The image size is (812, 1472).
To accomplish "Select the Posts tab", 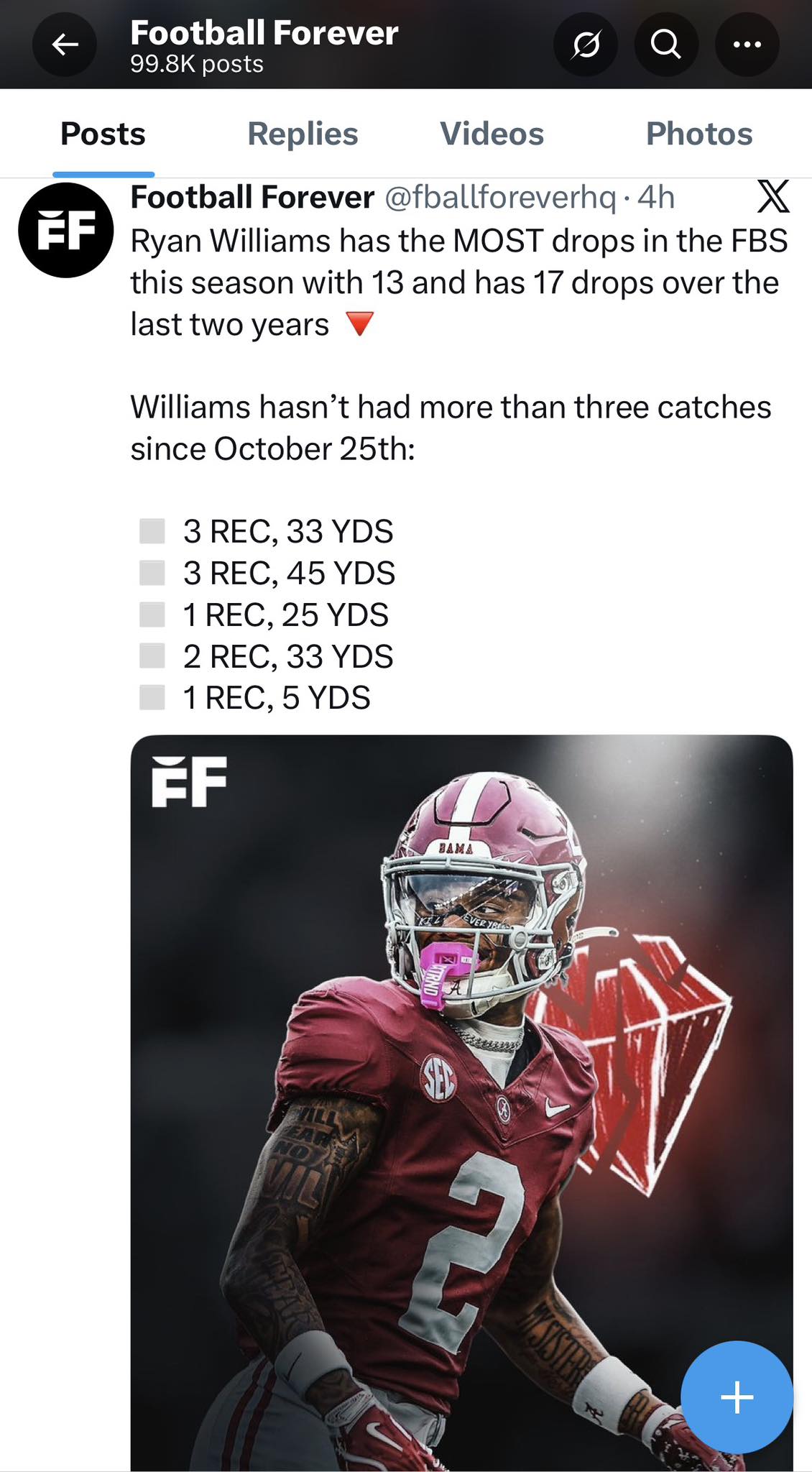I will (x=103, y=134).
